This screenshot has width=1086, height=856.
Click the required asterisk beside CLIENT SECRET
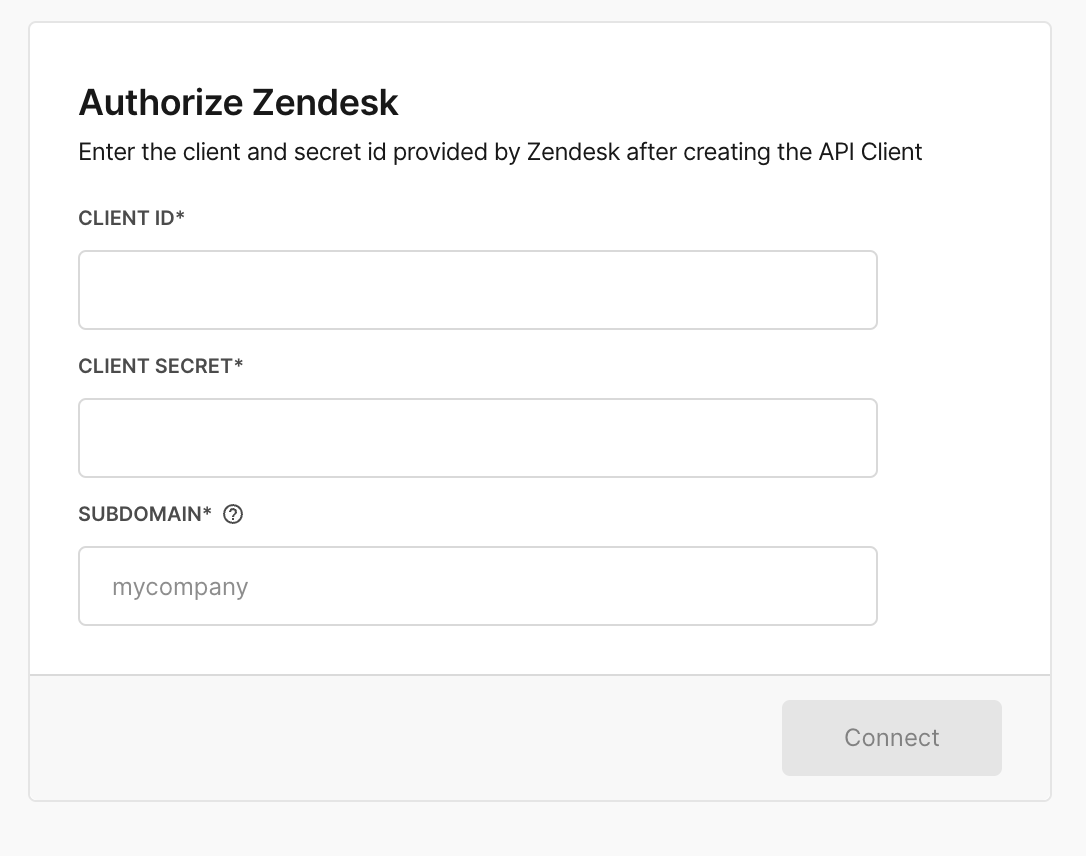(239, 365)
